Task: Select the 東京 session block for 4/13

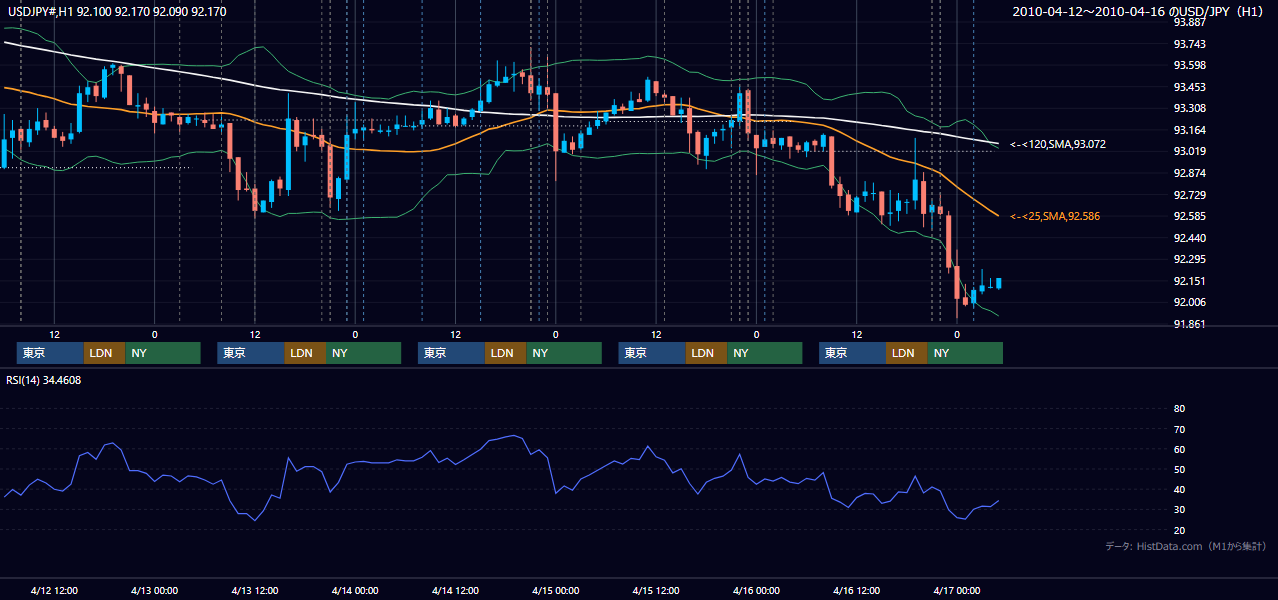Action: point(251,353)
